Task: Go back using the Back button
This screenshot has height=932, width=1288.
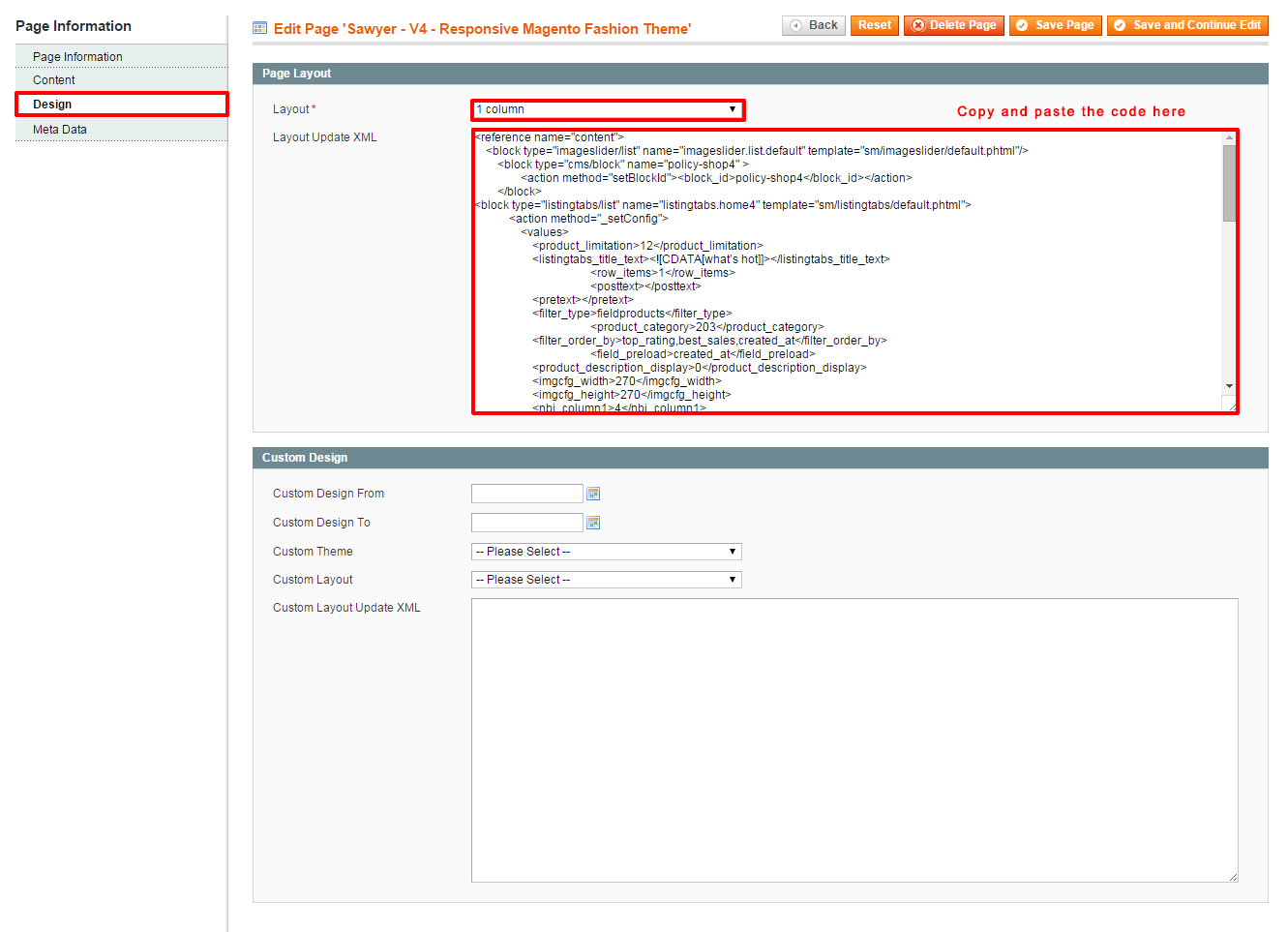Action: pos(814,25)
